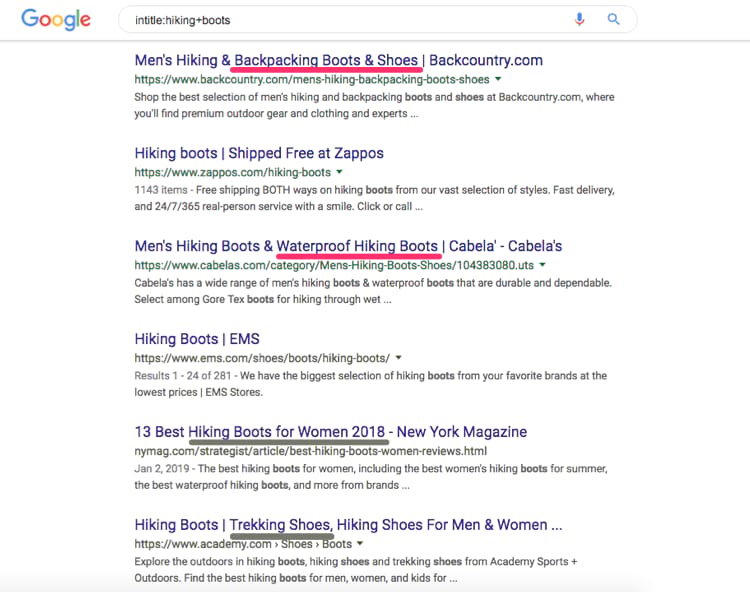Click snippet starting 'Explore the outdoors in hiking'
This screenshot has width=750, height=592.
(356, 570)
